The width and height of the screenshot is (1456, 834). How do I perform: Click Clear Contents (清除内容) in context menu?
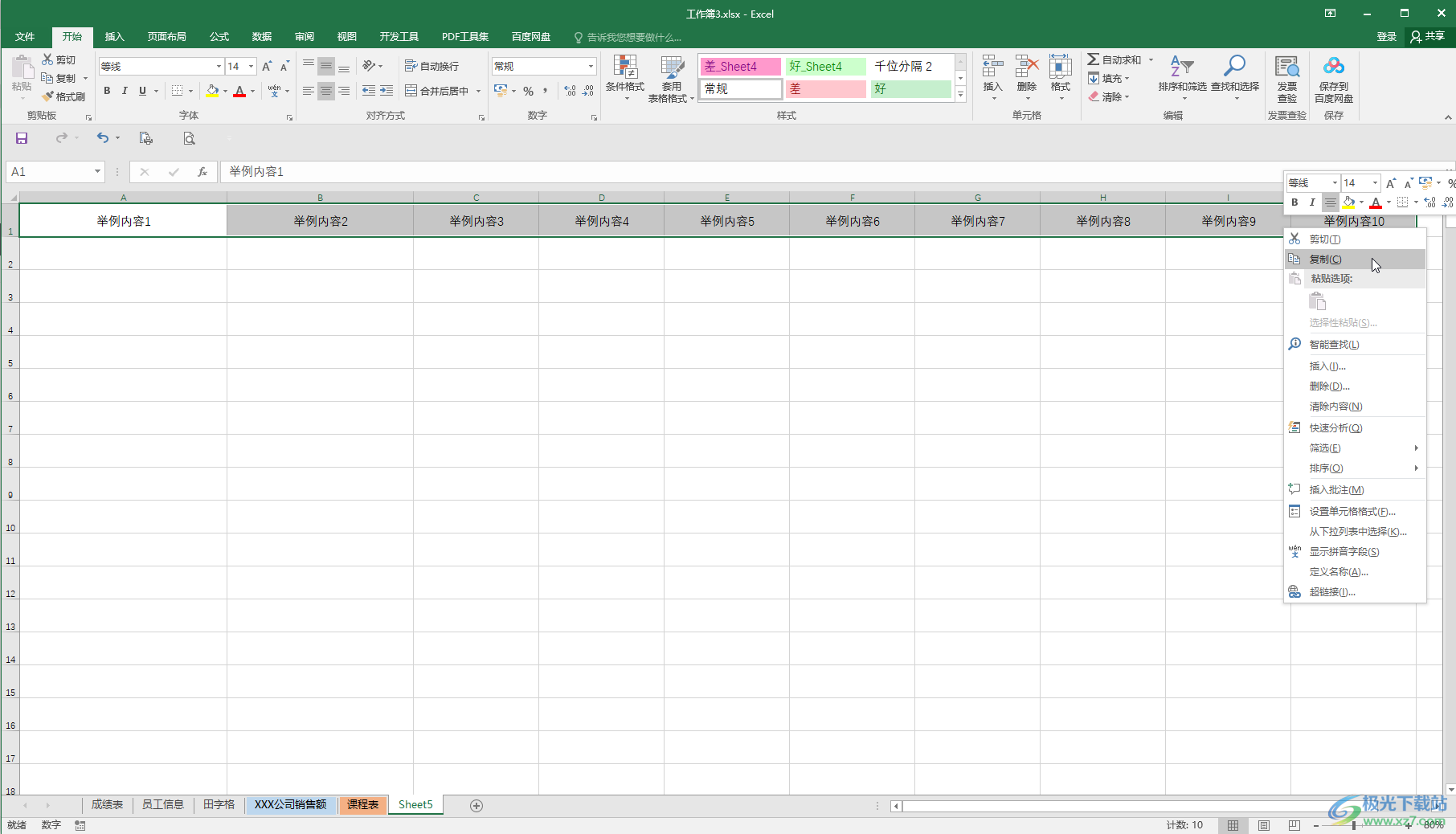[1355, 407]
